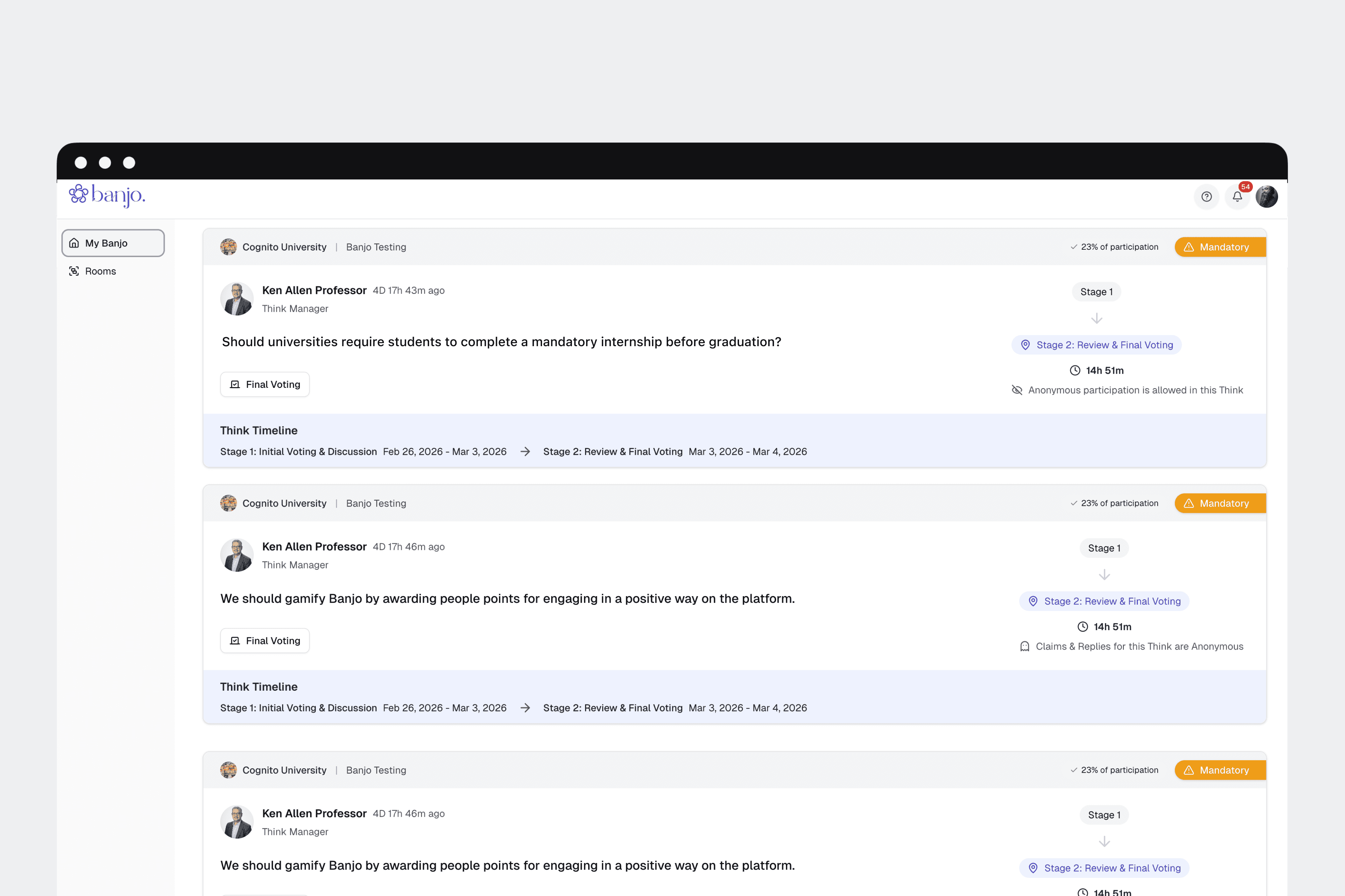Click the user profile avatar

(1267, 197)
